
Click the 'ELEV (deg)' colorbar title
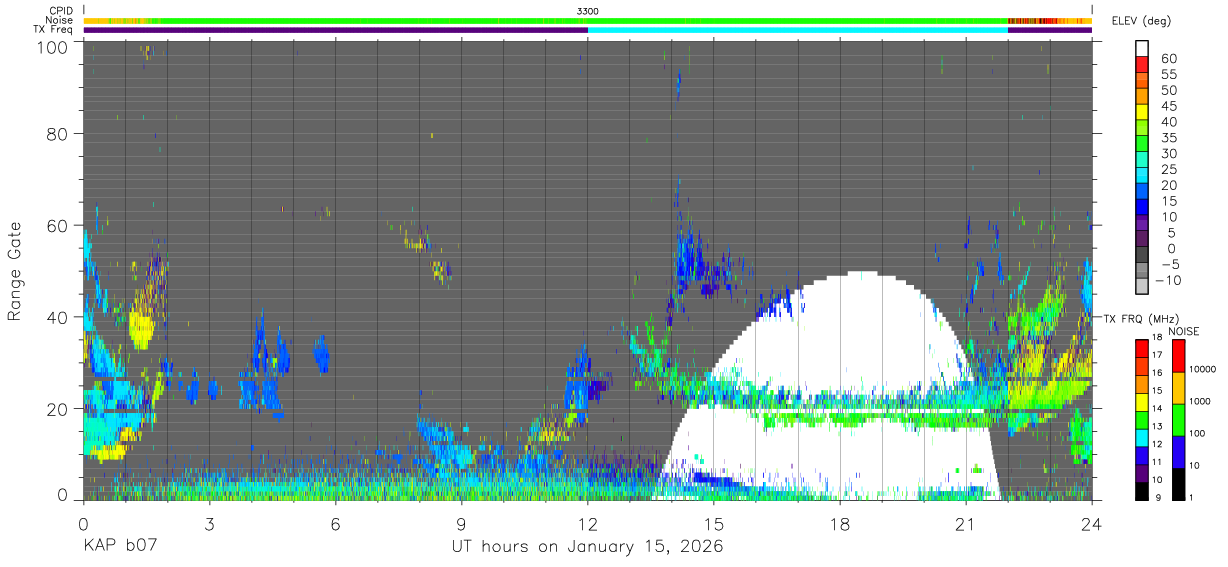pyautogui.click(x=1141, y=20)
